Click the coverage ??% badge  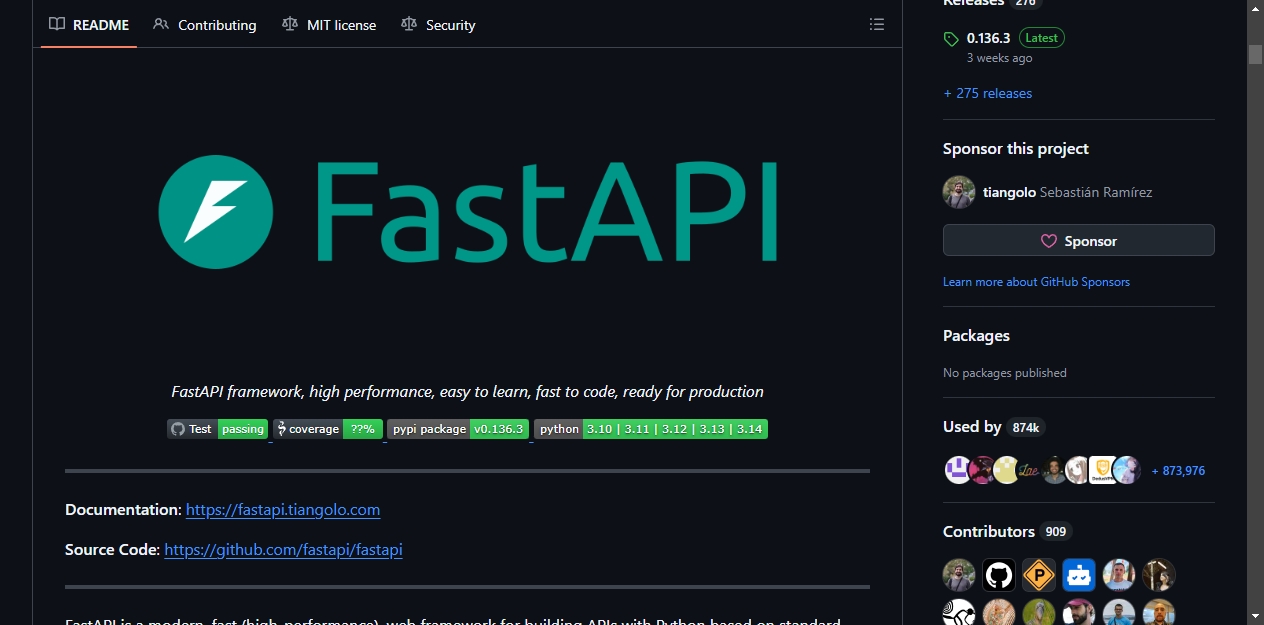click(x=328, y=429)
